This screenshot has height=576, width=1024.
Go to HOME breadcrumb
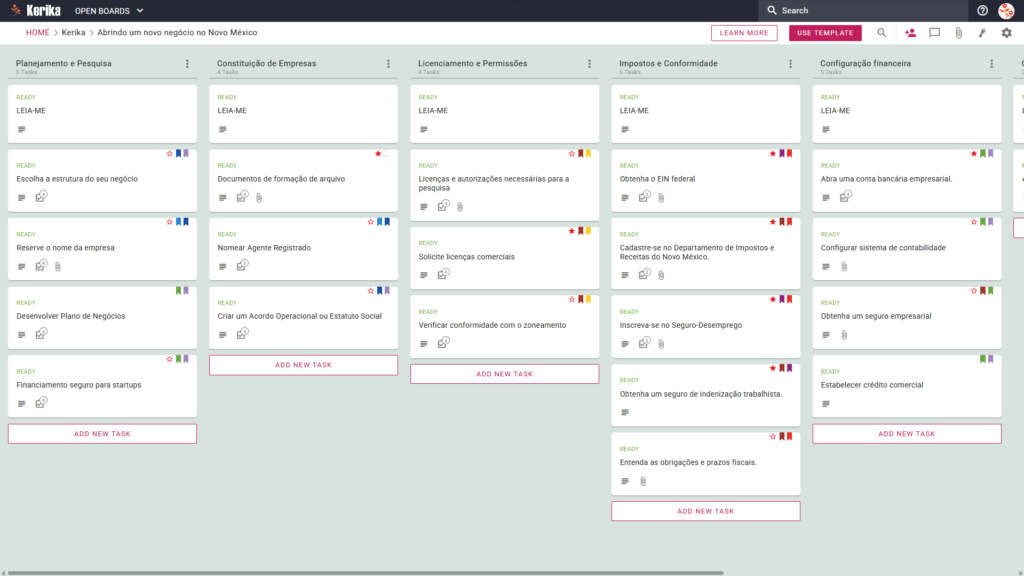click(x=38, y=33)
